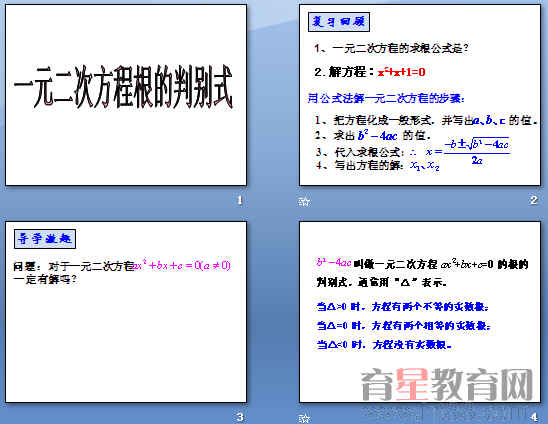The image size is (548, 424).
Task: Select slide 4 discriminant thumbnail
Action: [x=420, y=312]
